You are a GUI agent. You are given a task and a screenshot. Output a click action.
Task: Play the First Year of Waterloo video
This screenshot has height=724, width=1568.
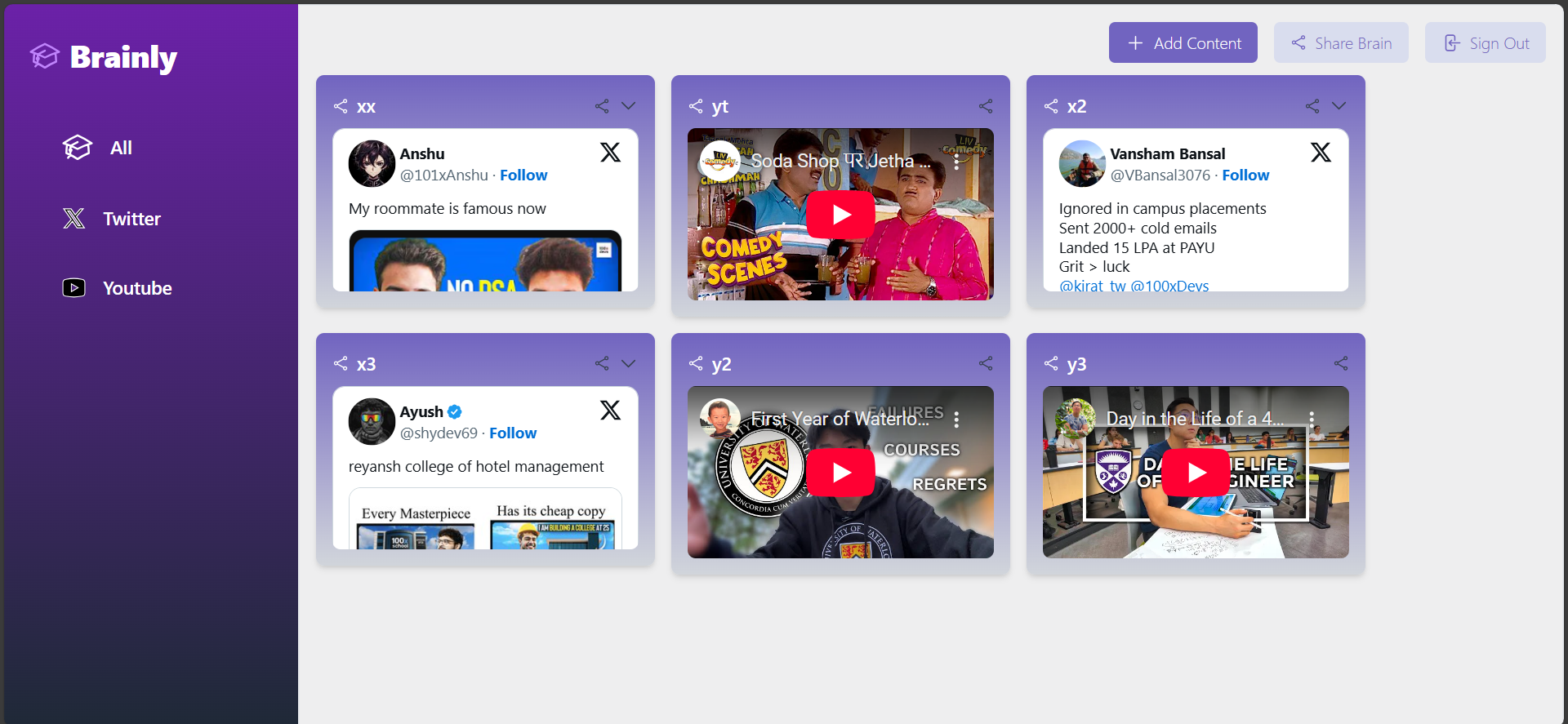coord(840,473)
